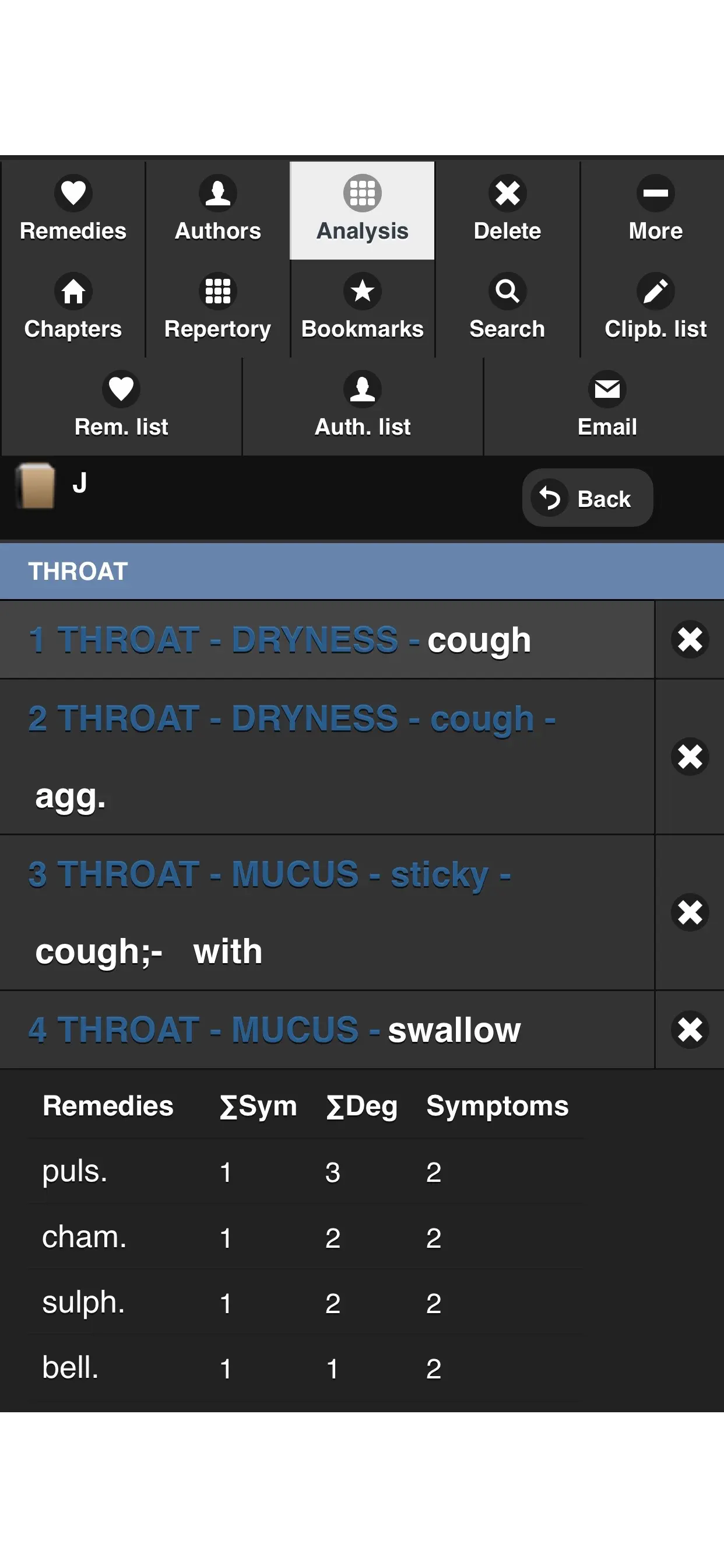Remove rubric 4 MUCUS swallow
Image resolution: width=724 pixels, height=1568 pixels.
[690, 1030]
